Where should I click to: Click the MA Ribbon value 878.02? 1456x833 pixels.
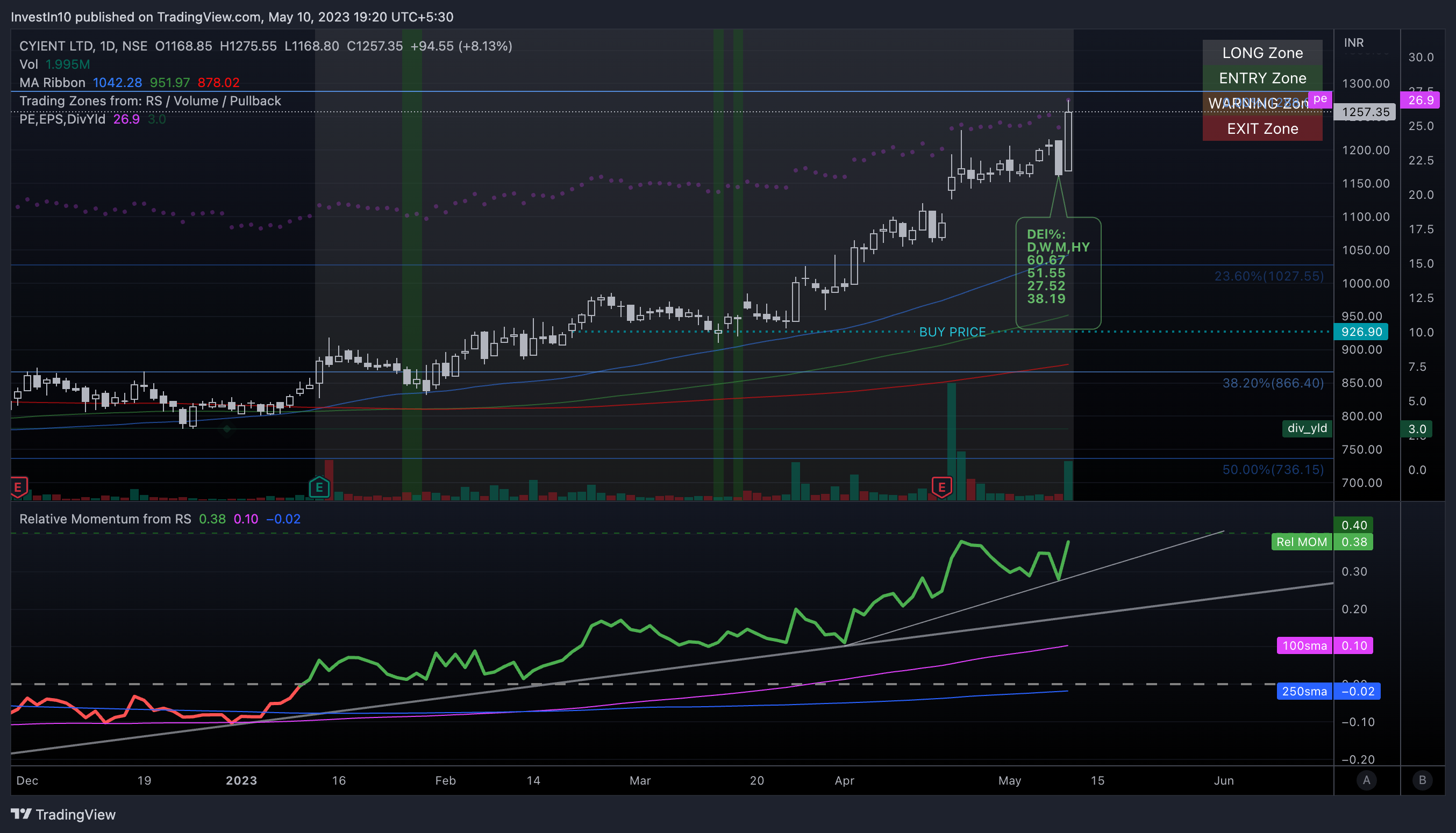click(x=219, y=82)
